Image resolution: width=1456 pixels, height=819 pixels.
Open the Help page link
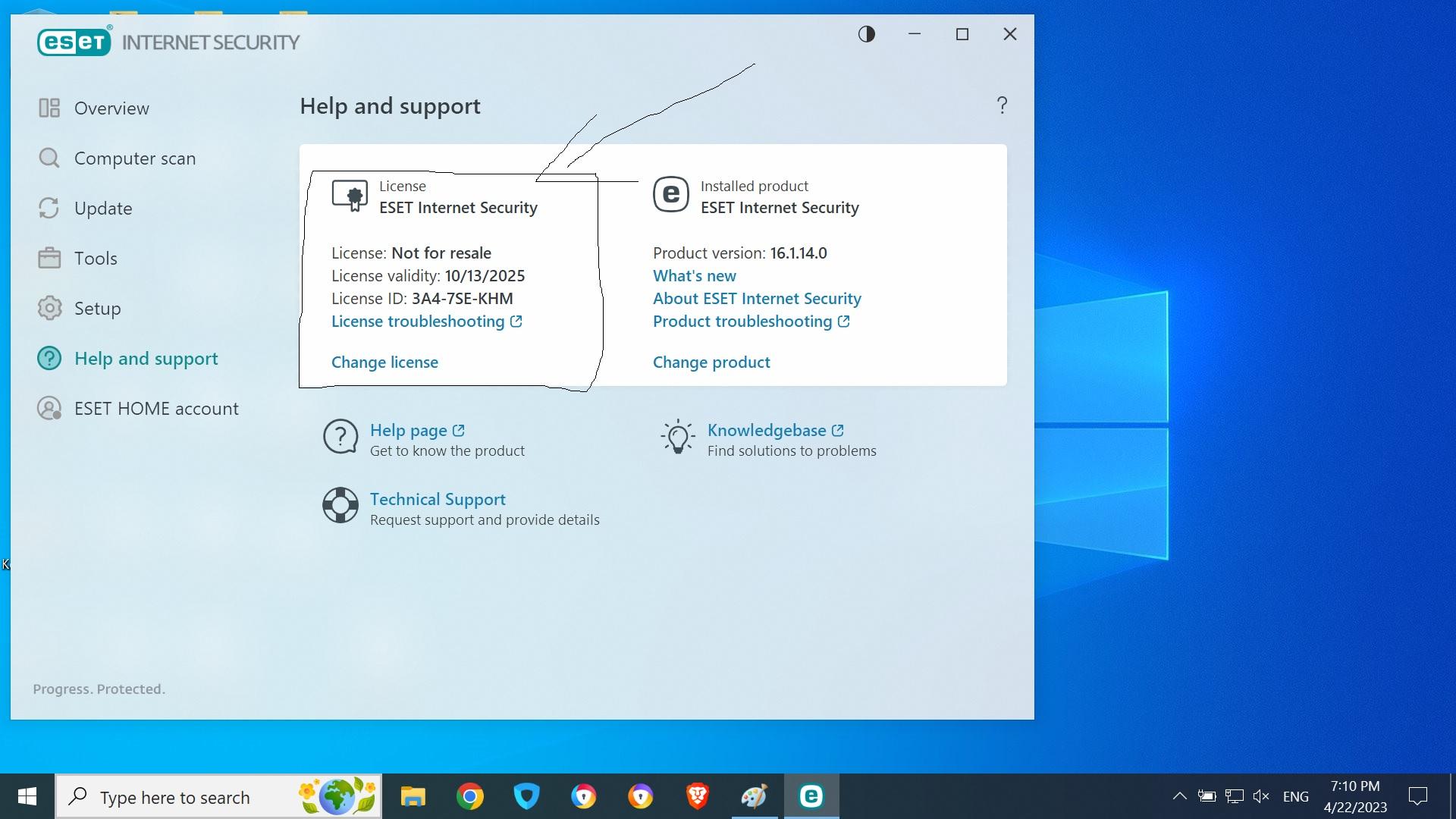[417, 431]
